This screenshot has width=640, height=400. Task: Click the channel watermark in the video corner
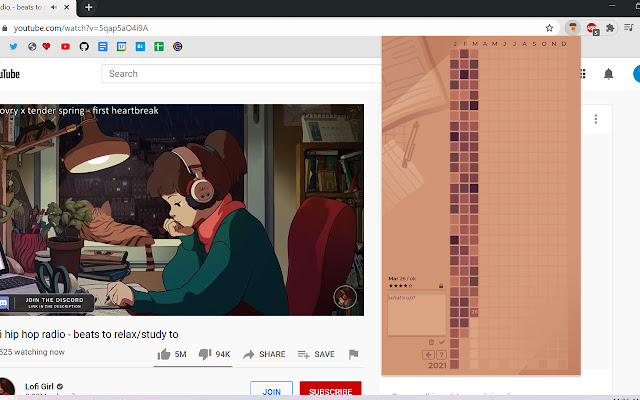[x=345, y=296]
